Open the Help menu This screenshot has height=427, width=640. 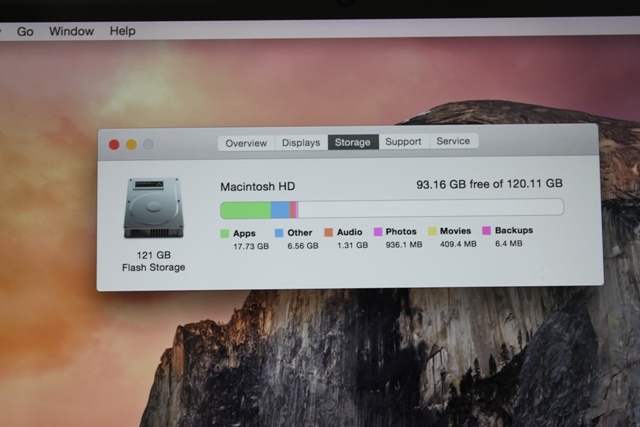(x=122, y=31)
